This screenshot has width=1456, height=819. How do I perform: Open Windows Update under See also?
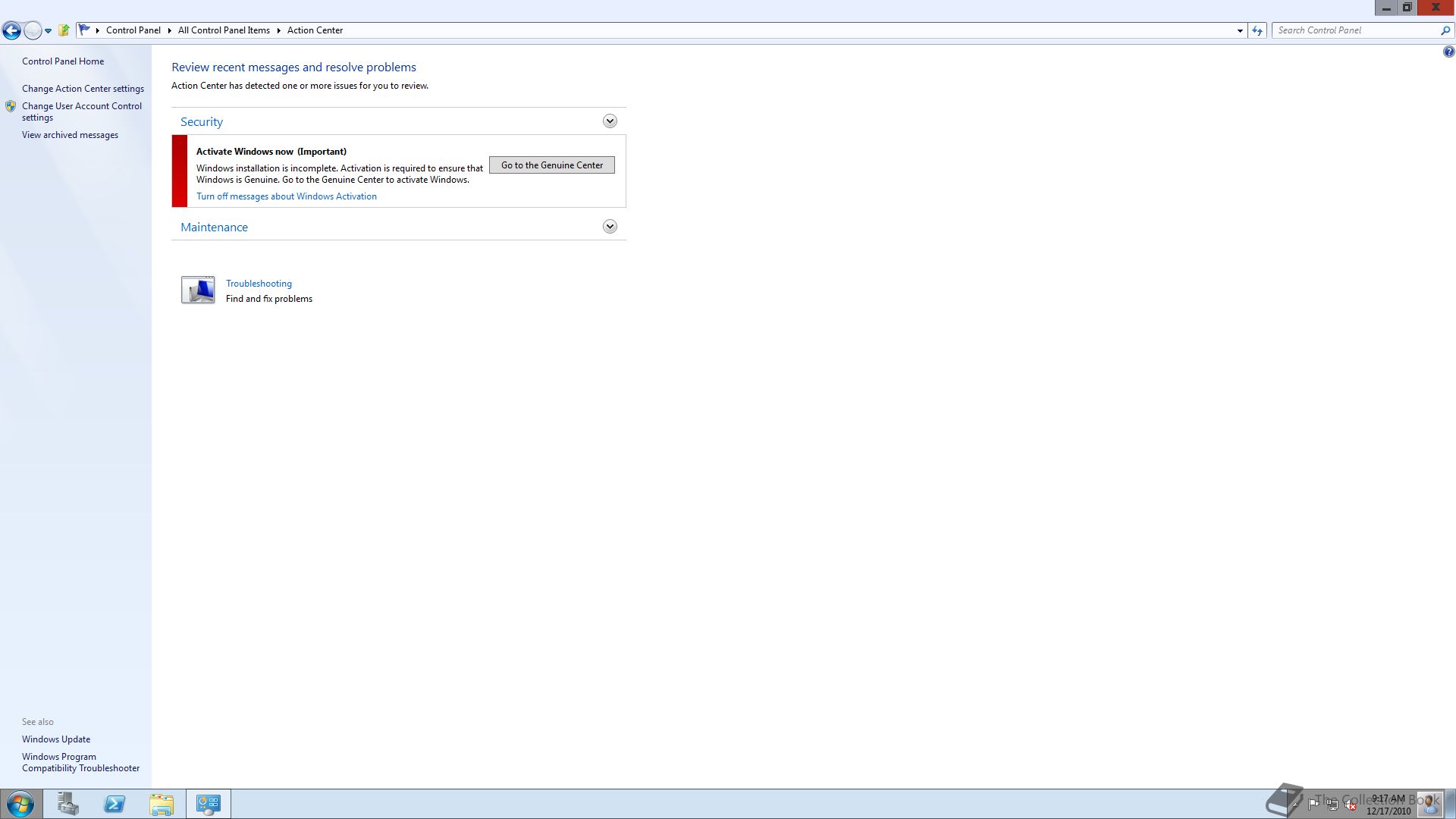[x=56, y=739]
